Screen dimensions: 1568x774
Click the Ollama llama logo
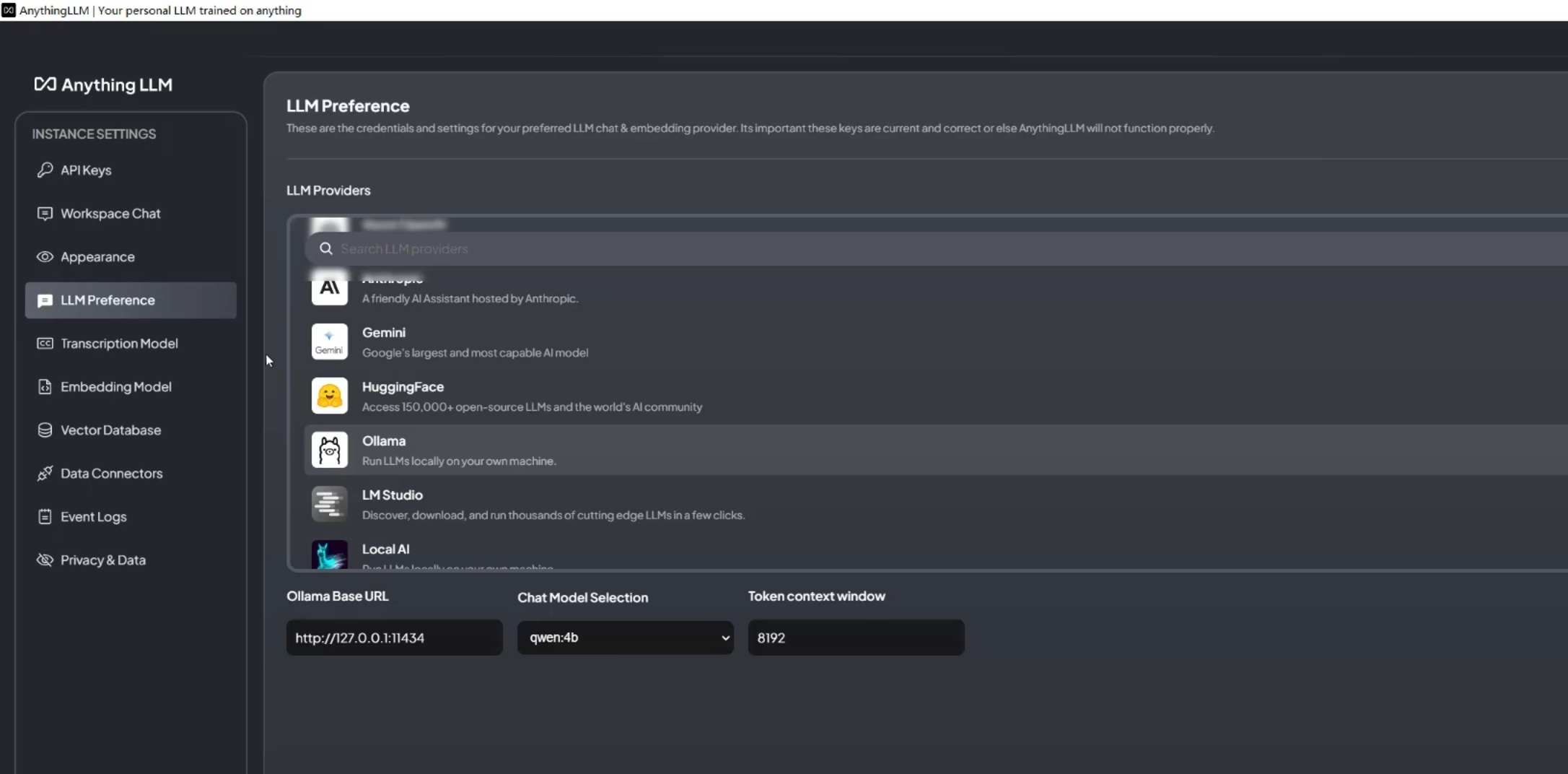[x=330, y=450]
